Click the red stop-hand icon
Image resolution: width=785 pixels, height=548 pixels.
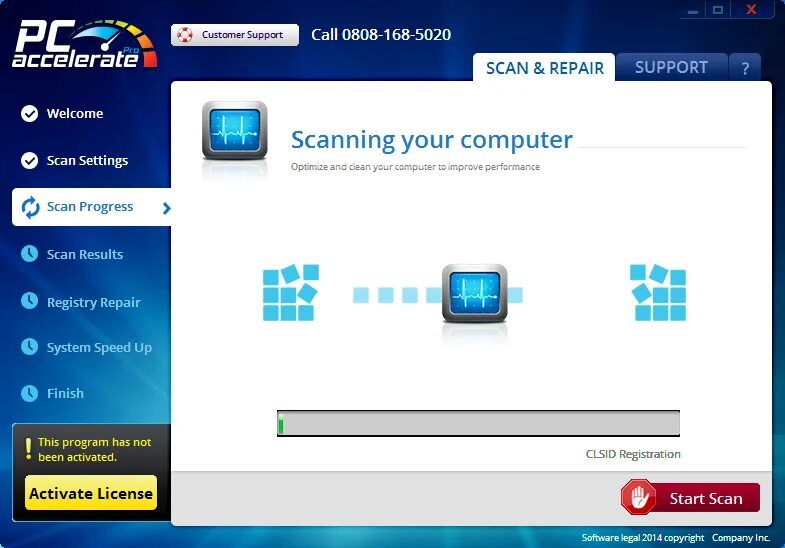pos(638,497)
